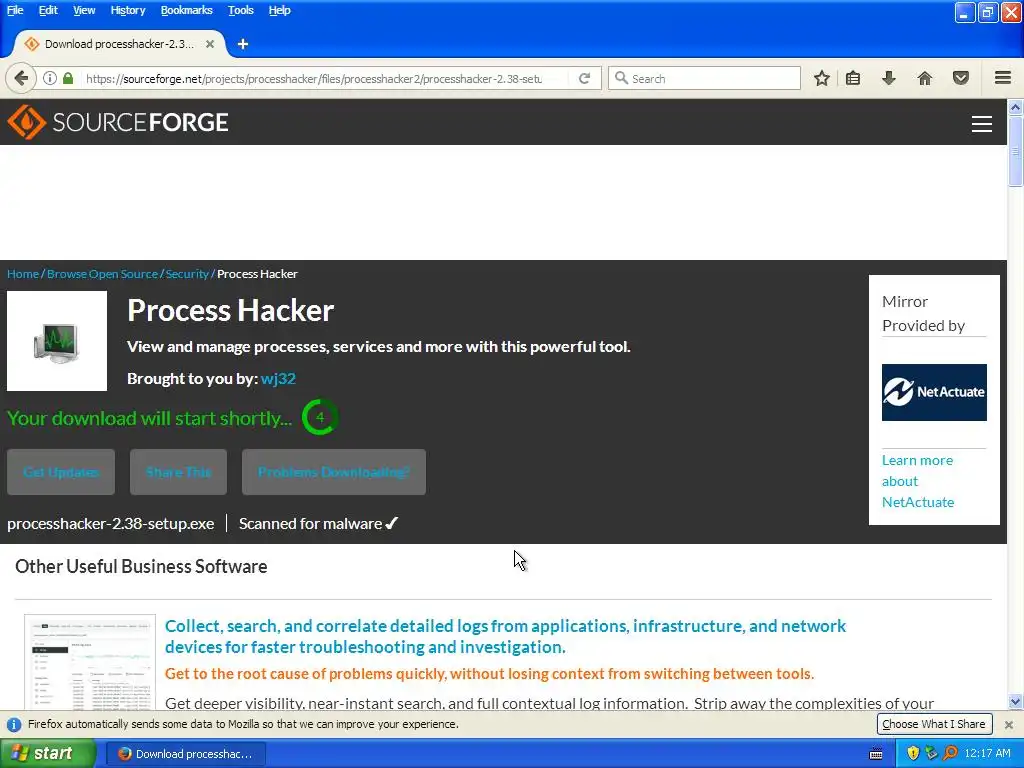
Task: Bookmark this page with the star icon
Action: (822, 78)
